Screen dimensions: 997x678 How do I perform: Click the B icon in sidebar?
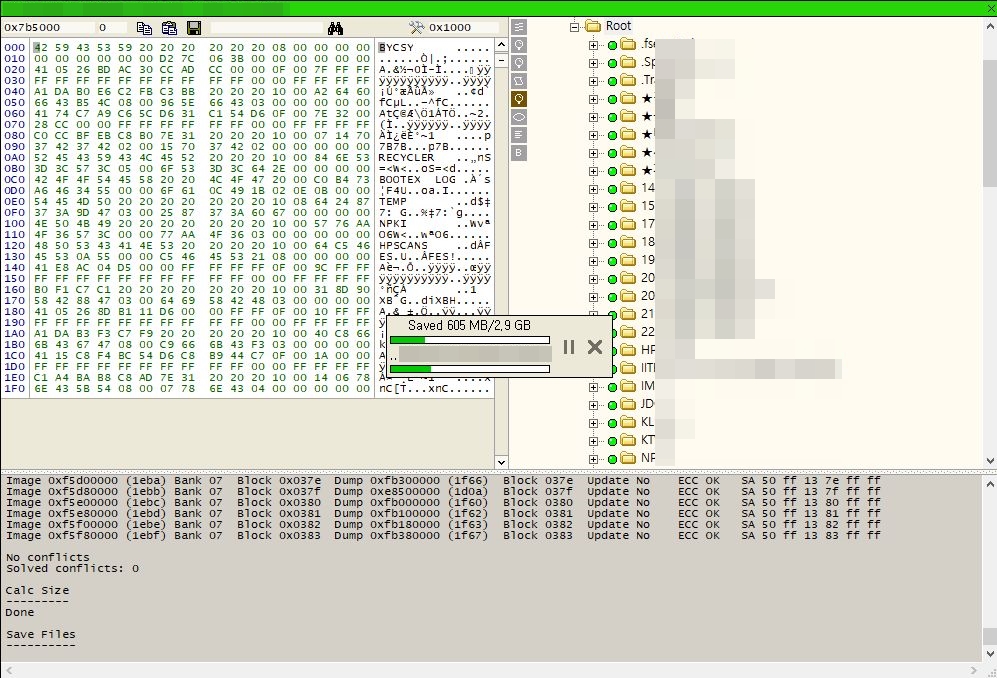click(x=519, y=153)
